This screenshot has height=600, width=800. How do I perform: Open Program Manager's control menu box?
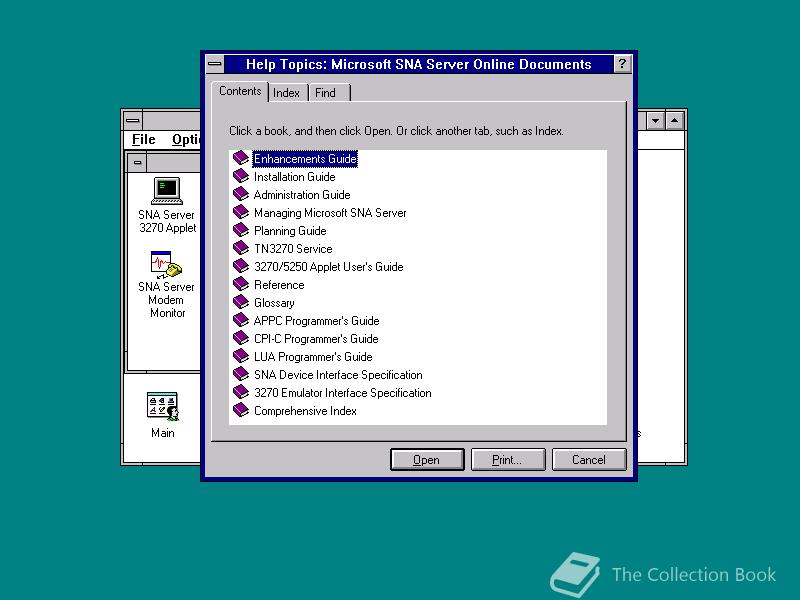click(133, 121)
